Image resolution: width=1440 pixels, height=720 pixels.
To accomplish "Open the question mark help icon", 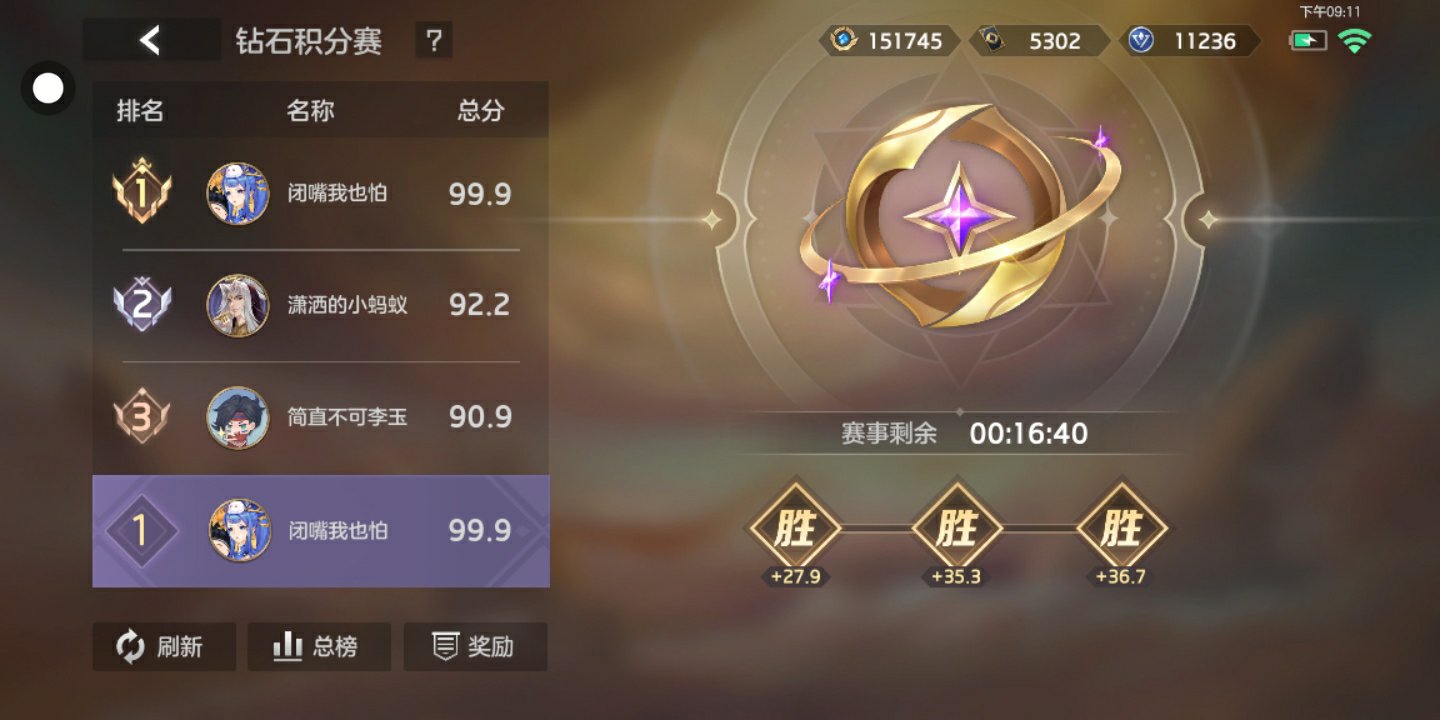I will 434,41.
